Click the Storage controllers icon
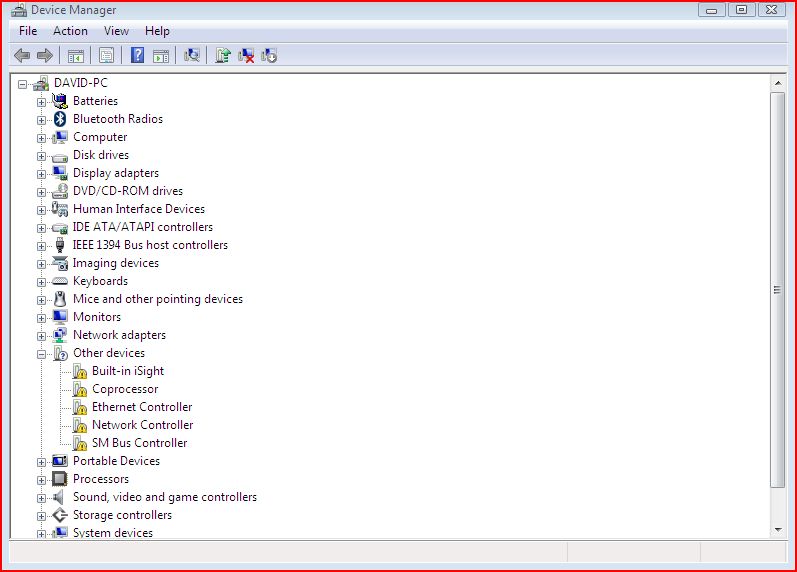 coord(60,515)
